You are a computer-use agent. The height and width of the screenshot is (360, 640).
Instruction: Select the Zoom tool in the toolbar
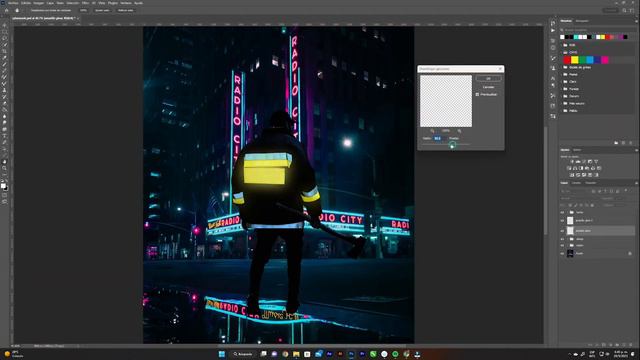(x=4, y=168)
